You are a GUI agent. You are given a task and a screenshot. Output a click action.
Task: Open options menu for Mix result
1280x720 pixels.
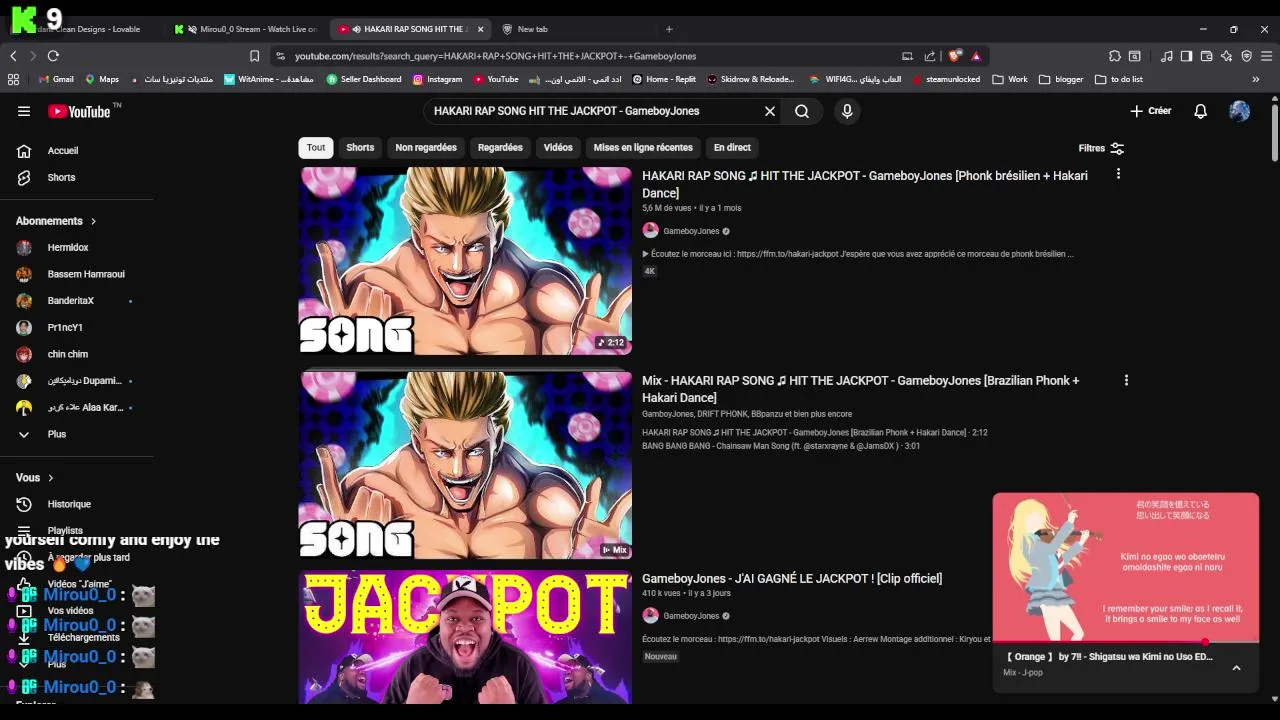(1126, 380)
